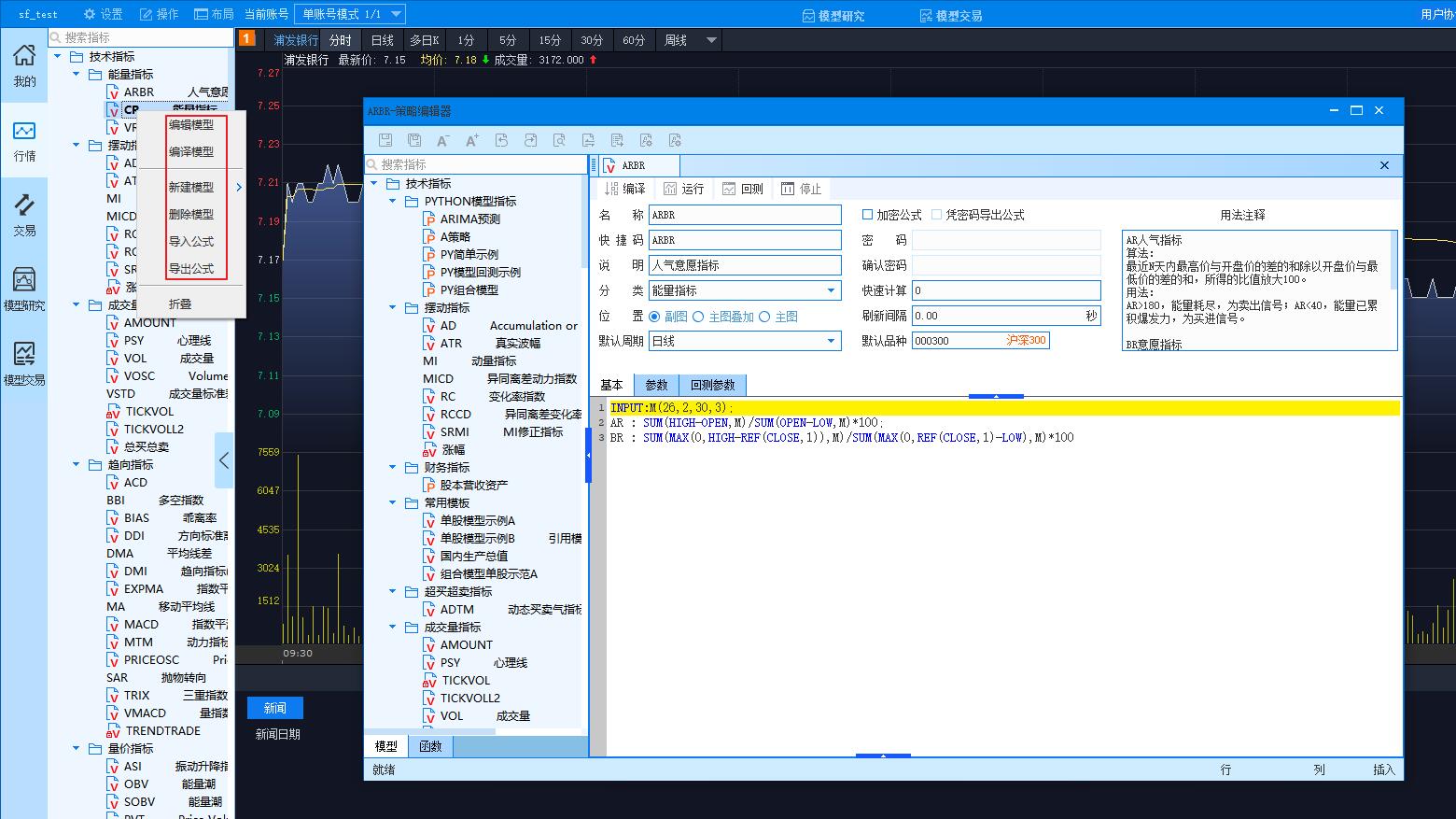
Task: Open the period dropdown arrow after 周线
Action: (711, 40)
